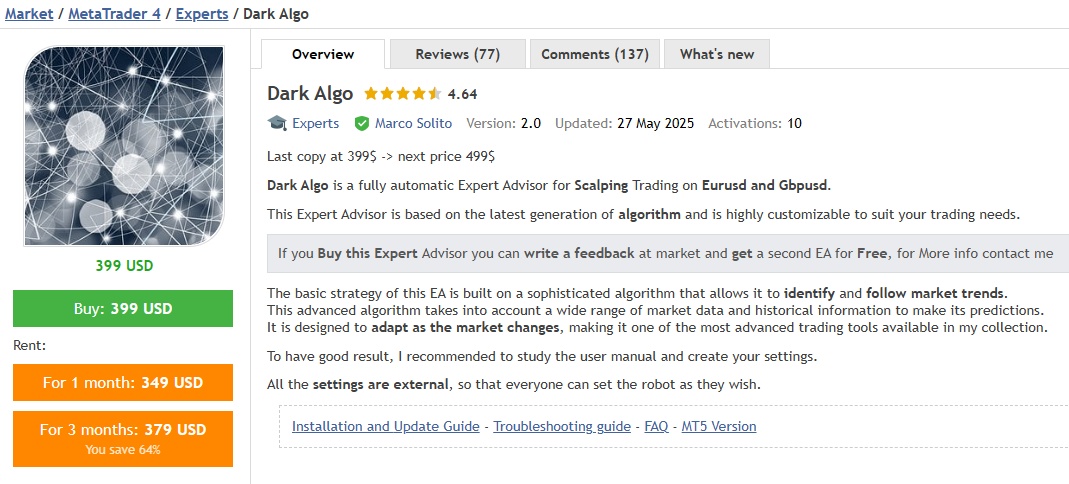Screen dimensions: 1069x484
Task: Open the Experts category link beside version
Action: pyautogui.click(x=315, y=123)
